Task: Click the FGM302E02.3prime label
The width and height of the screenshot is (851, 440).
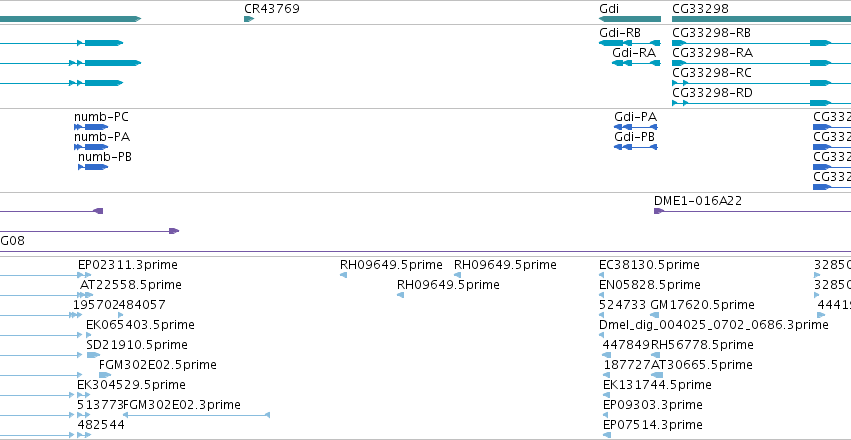Action: [182, 405]
